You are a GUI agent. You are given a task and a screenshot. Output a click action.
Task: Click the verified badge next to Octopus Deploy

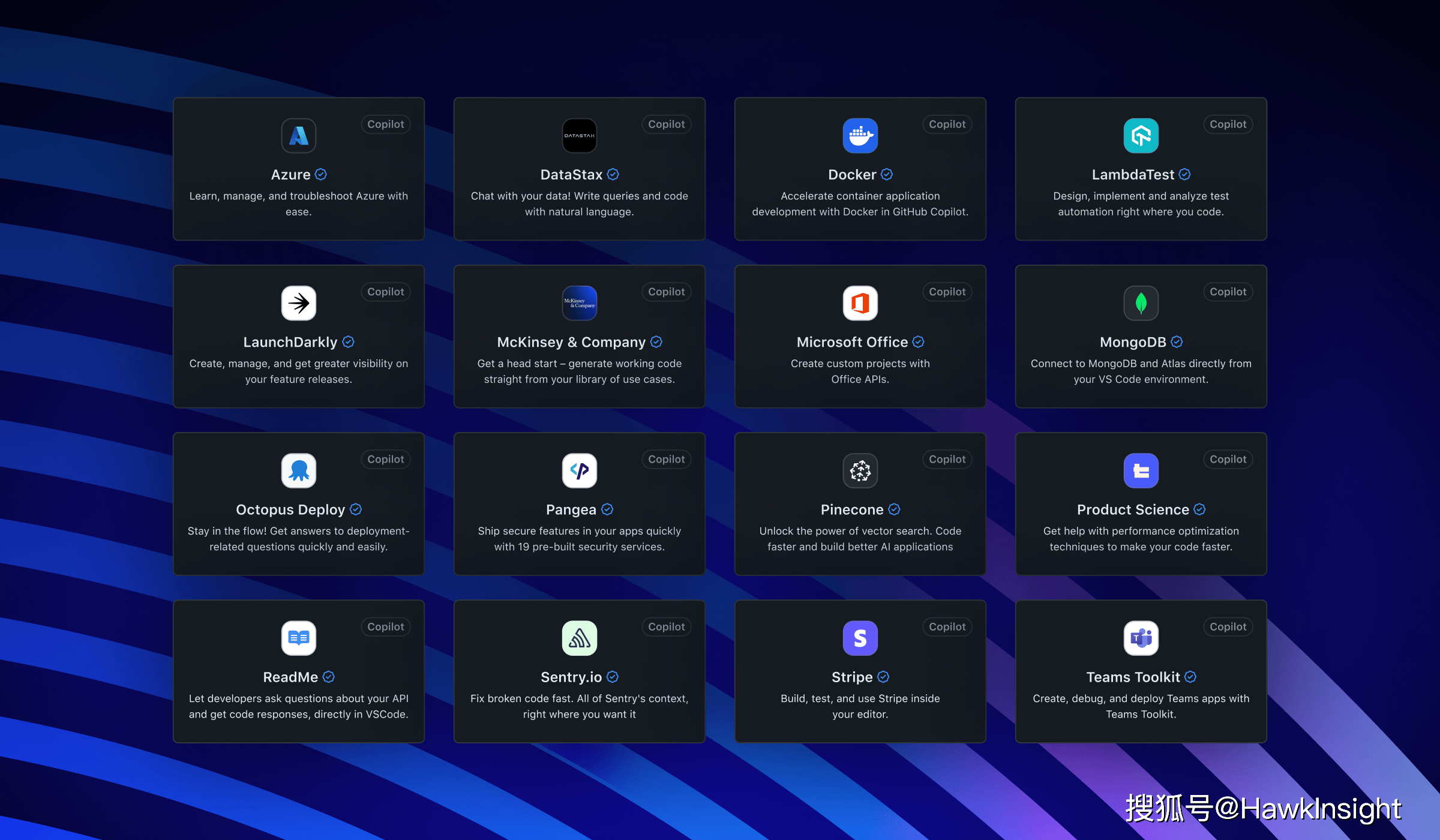(356, 509)
